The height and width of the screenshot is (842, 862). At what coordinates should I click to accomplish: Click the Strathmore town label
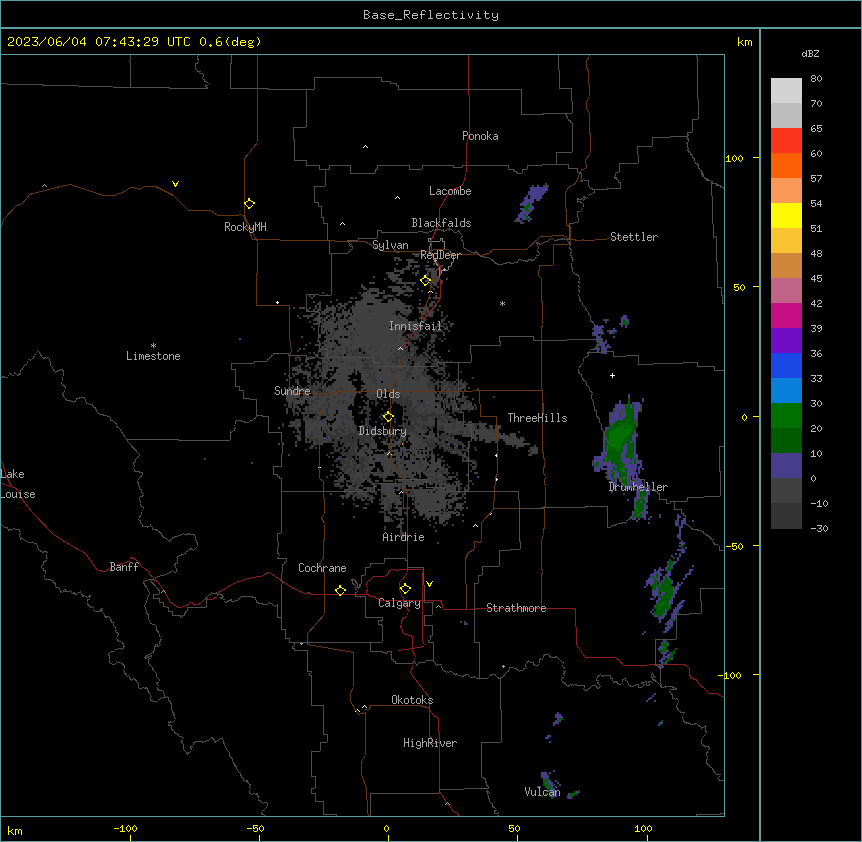coord(516,608)
